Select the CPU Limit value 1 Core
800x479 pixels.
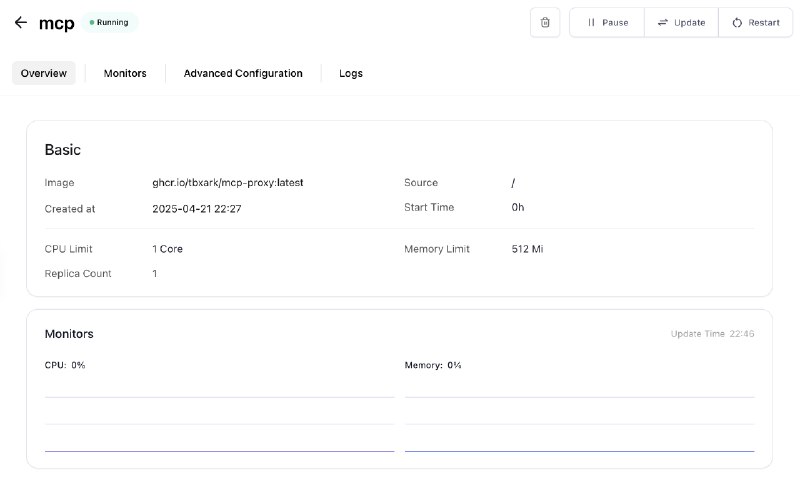click(x=167, y=249)
